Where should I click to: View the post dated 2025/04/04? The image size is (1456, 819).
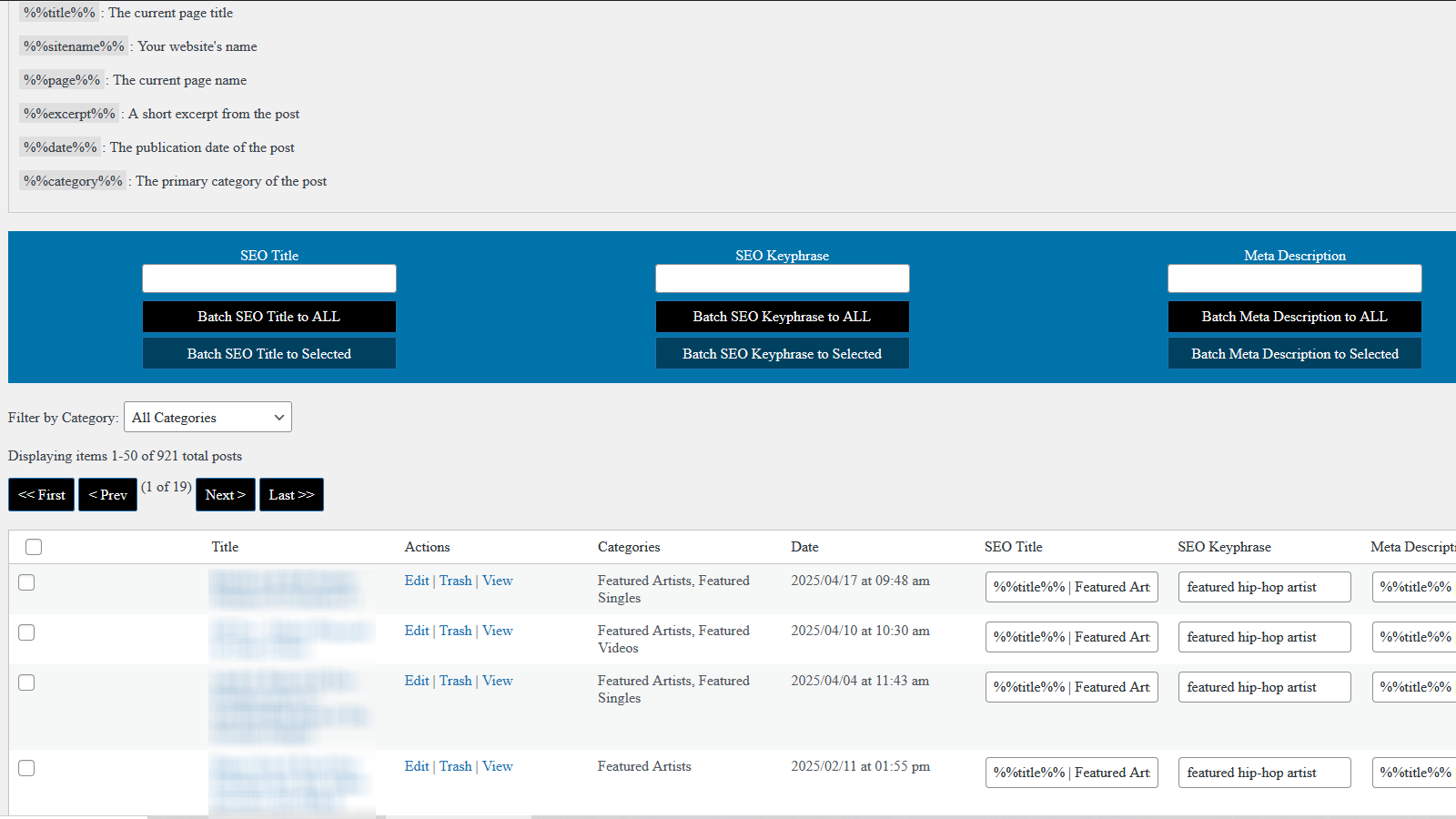point(498,681)
